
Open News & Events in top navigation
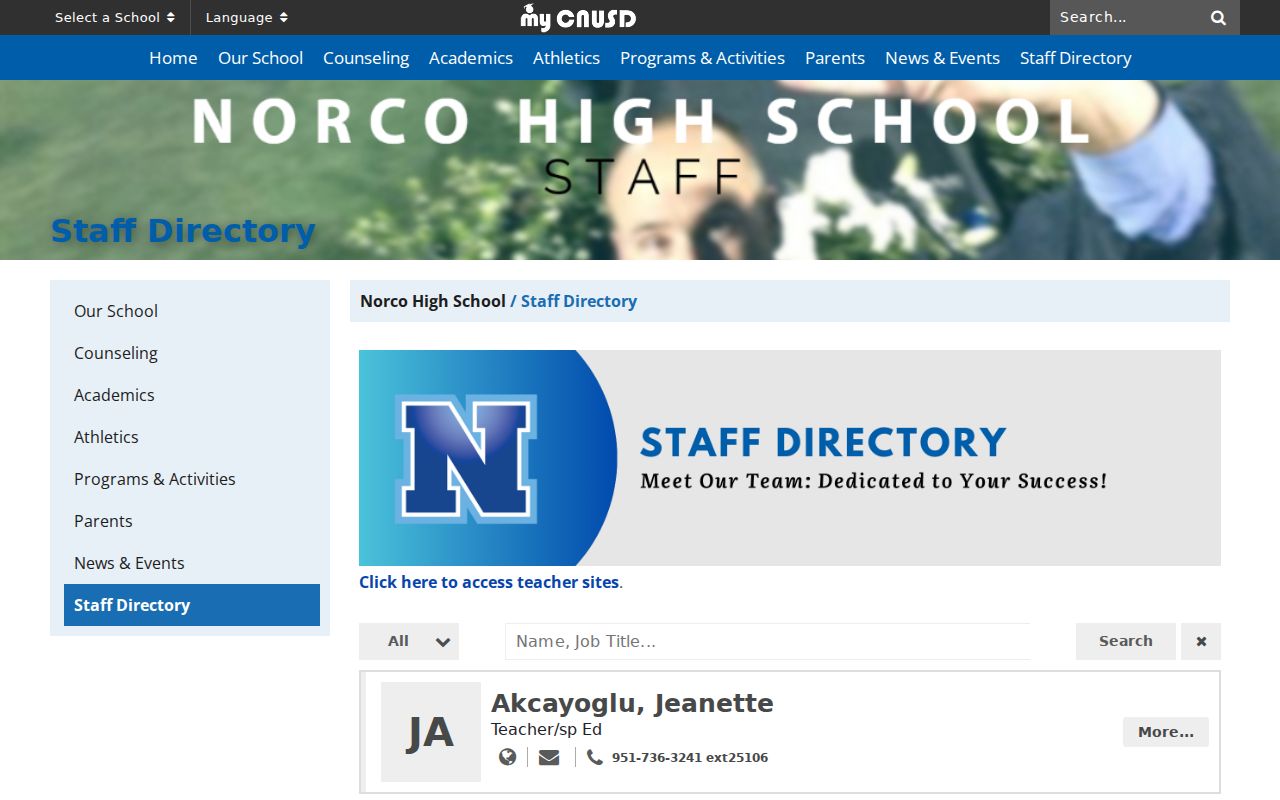[942, 58]
